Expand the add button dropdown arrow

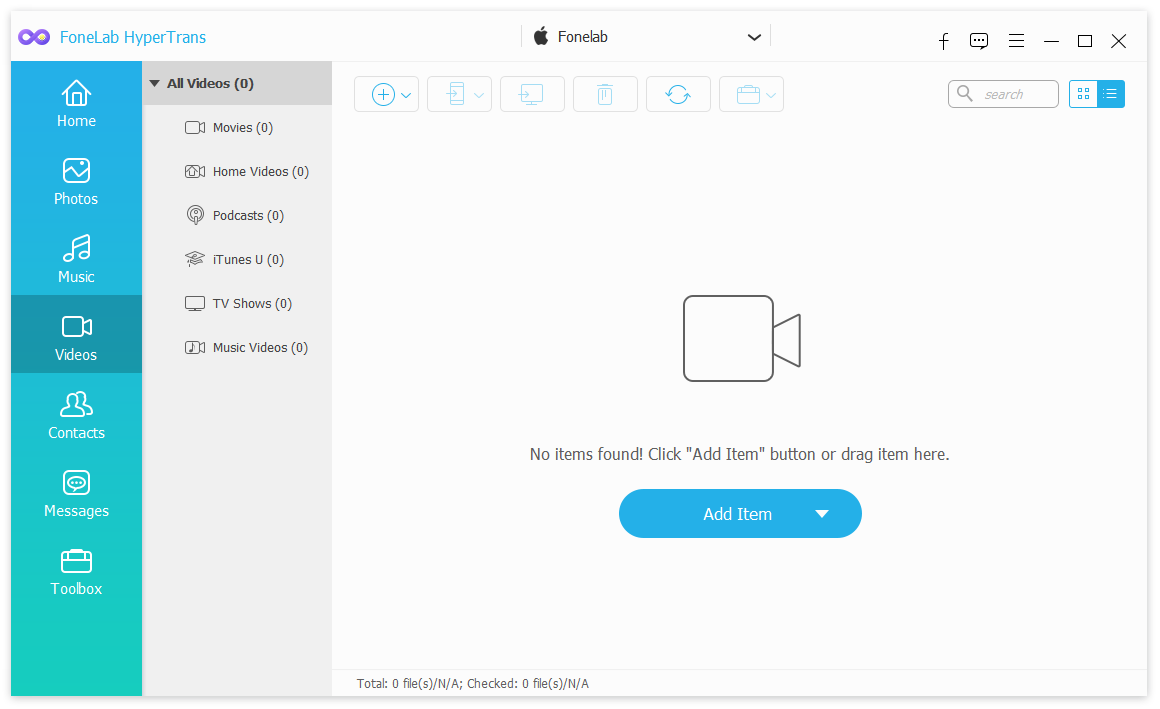click(x=406, y=95)
